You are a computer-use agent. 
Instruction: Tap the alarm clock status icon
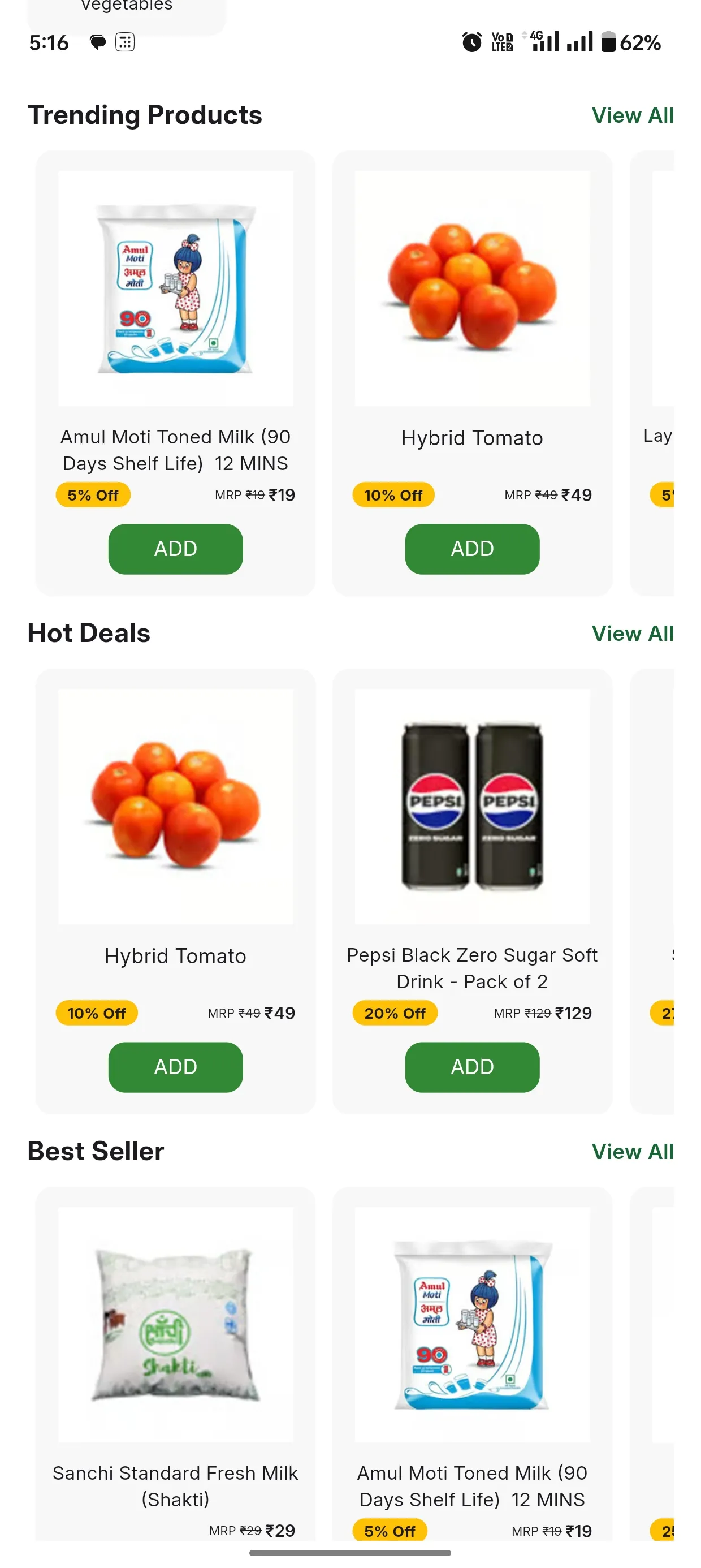[471, 42]
